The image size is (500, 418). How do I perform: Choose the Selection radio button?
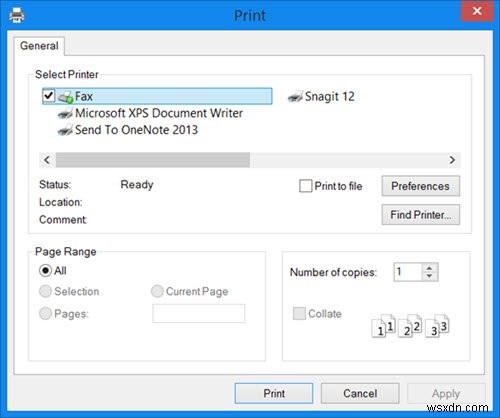[45, 291]
